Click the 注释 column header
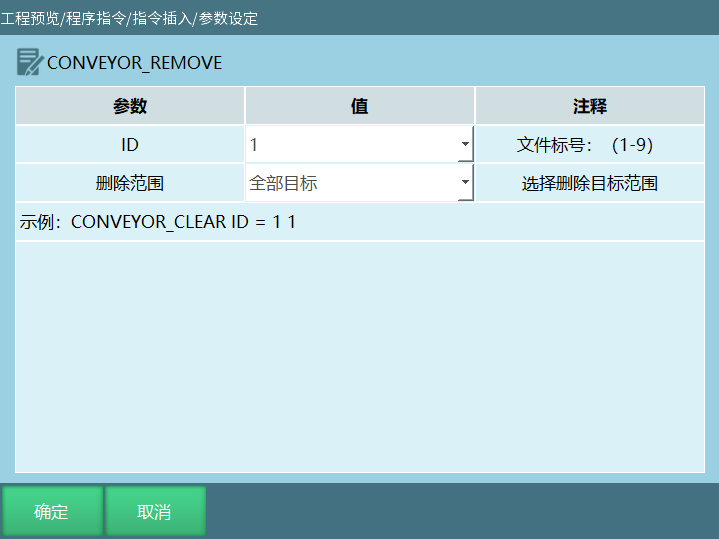Screen dimensions: 719x539 [589, 106]
